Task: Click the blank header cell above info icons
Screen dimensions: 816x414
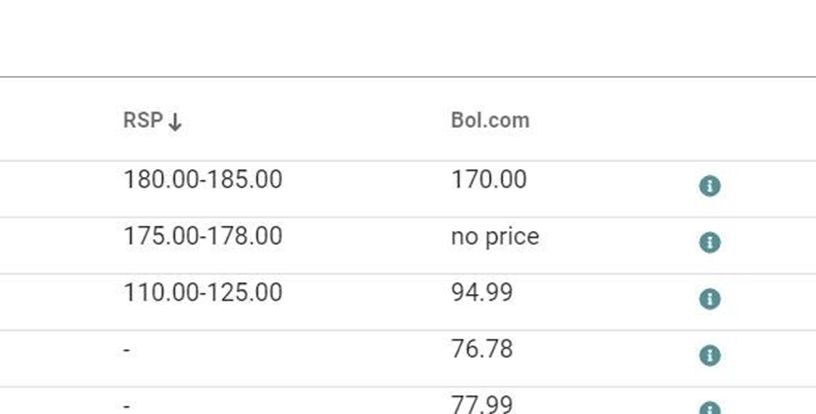Action: point(709,121)
